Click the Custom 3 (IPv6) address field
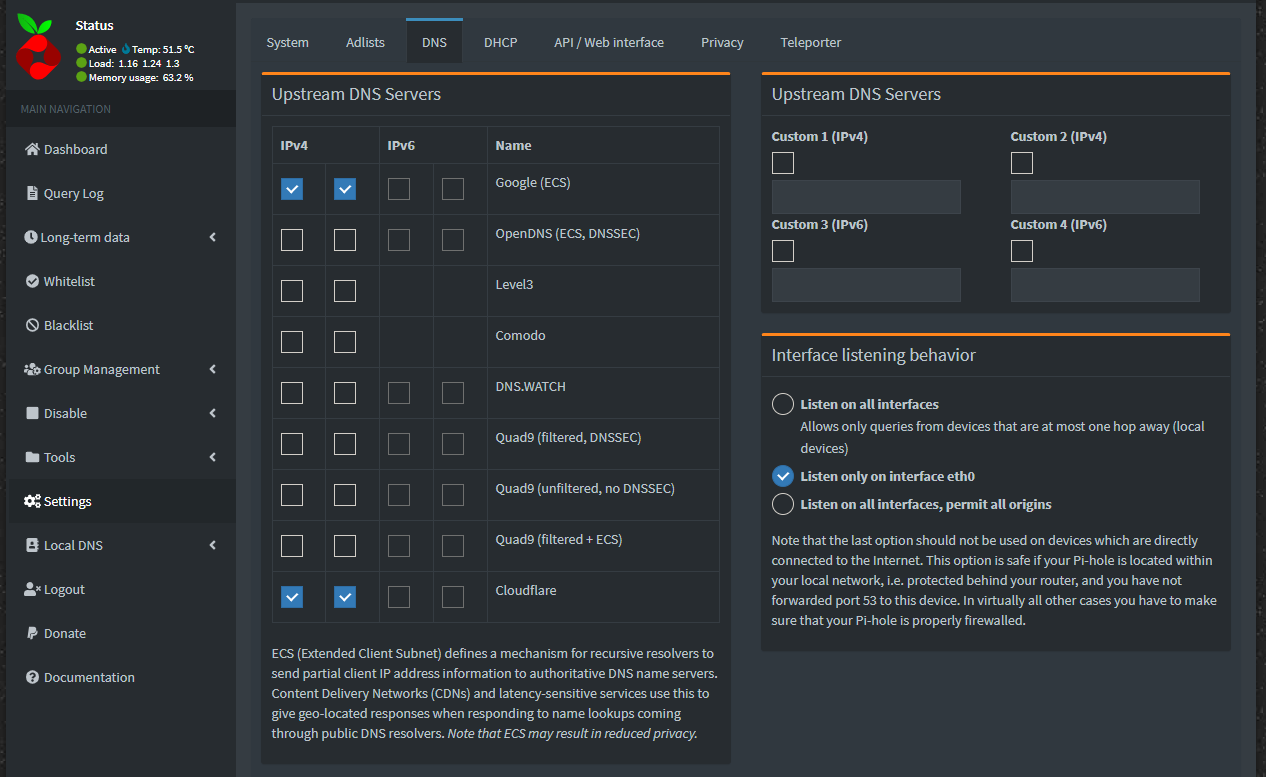The width and height of the screenshot is (1266, 777). [x=866, y=285]
